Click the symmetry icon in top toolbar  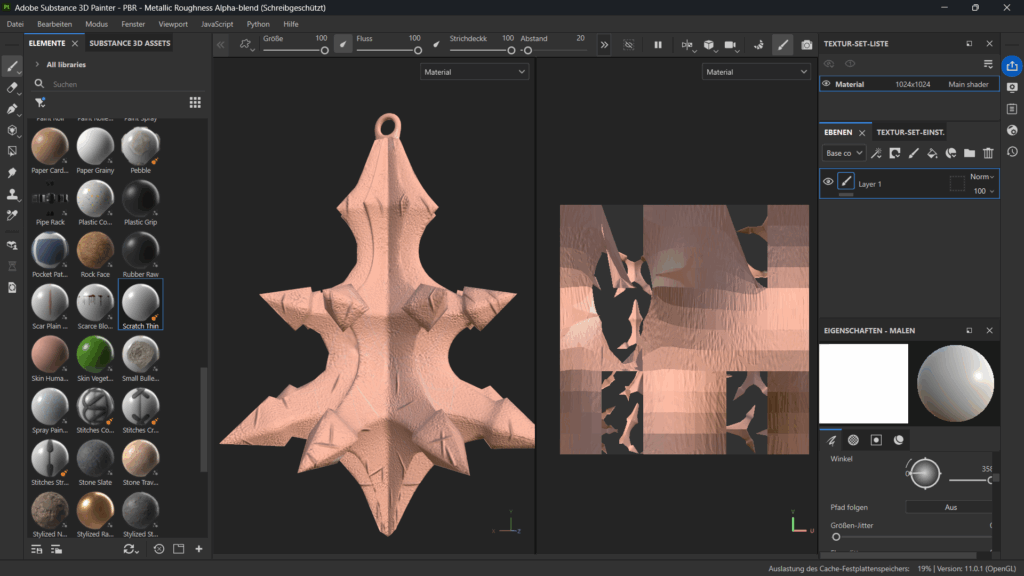686,45
